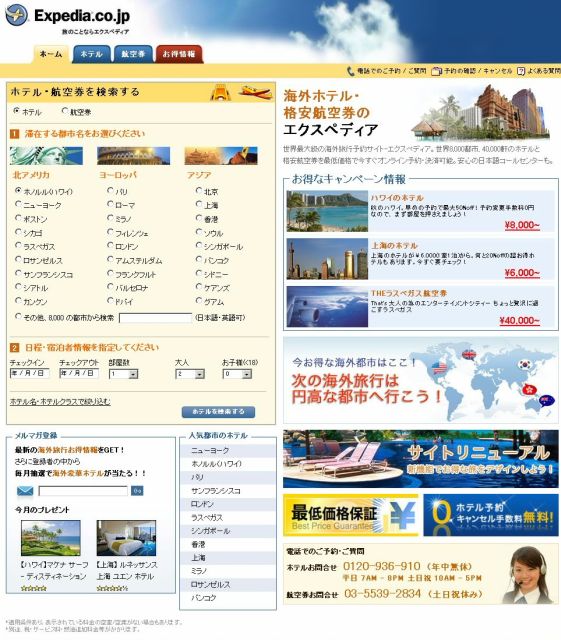Click the ホテルを検索する button
This screenshot has height=640, width=561.
tap(218, 412)
